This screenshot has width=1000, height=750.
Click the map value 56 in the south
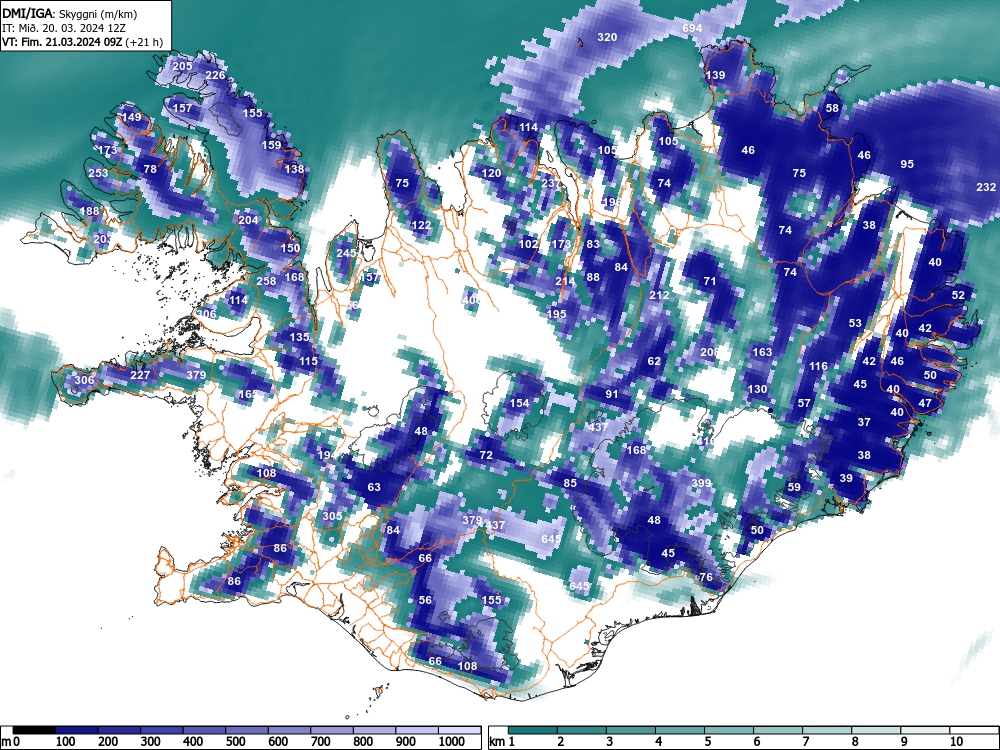point(425,600)
